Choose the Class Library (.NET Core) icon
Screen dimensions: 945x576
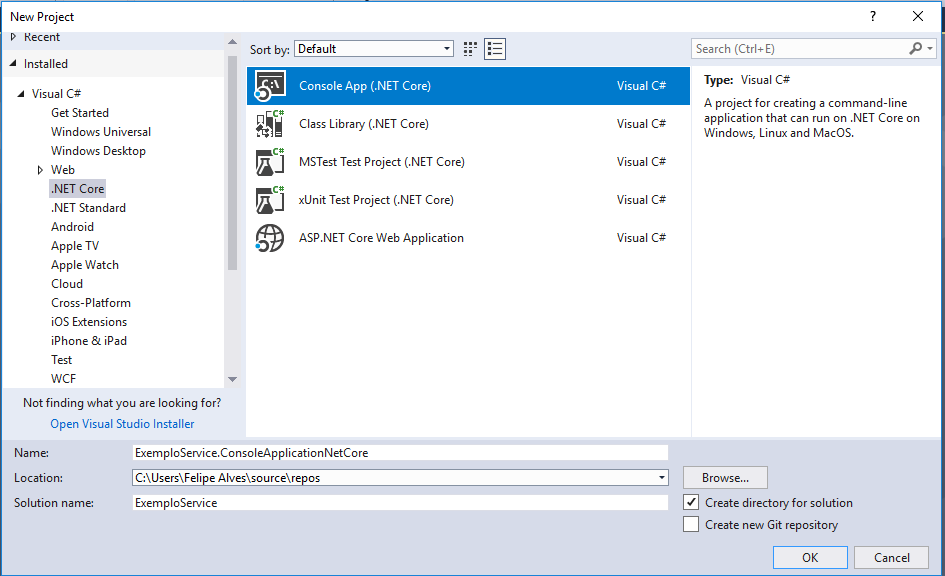click(x=269, y=124)
